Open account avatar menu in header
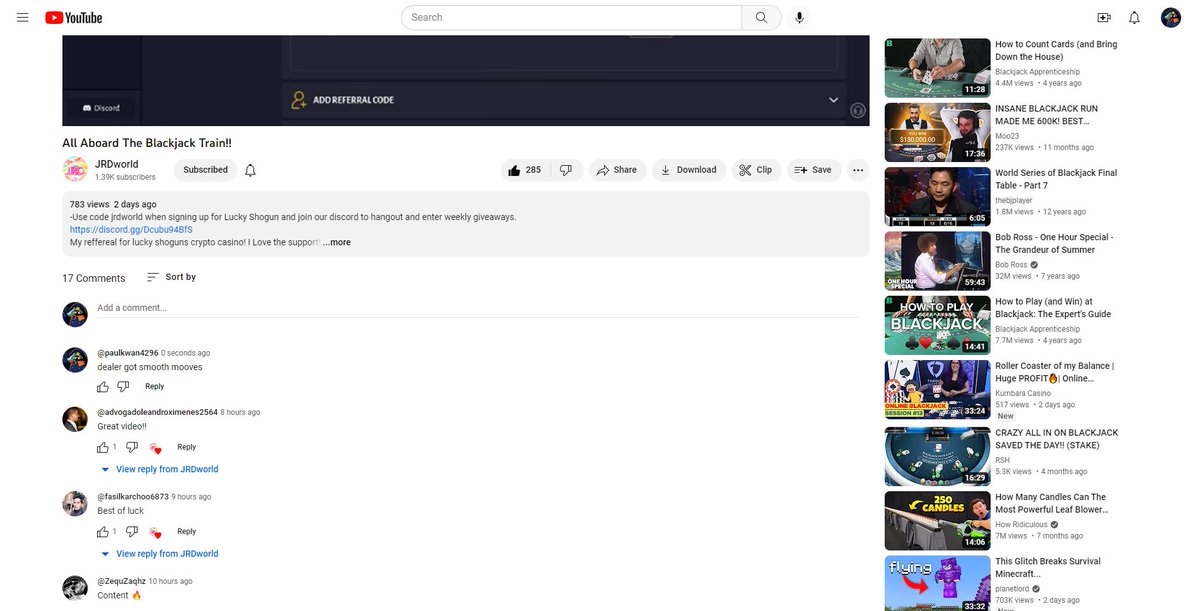Screen dimensions: 1200x611 [1171, 17]
